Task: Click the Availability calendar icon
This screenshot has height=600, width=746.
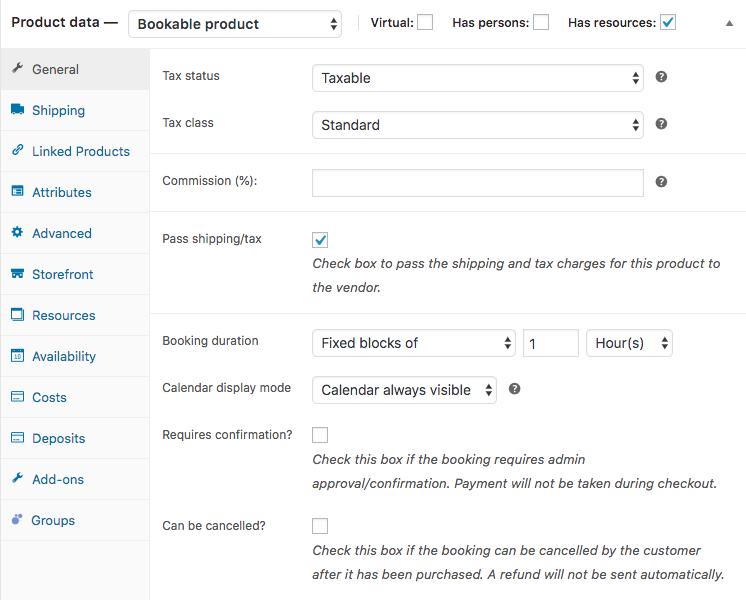Action: pyautogui.click(x=17, y=356)
